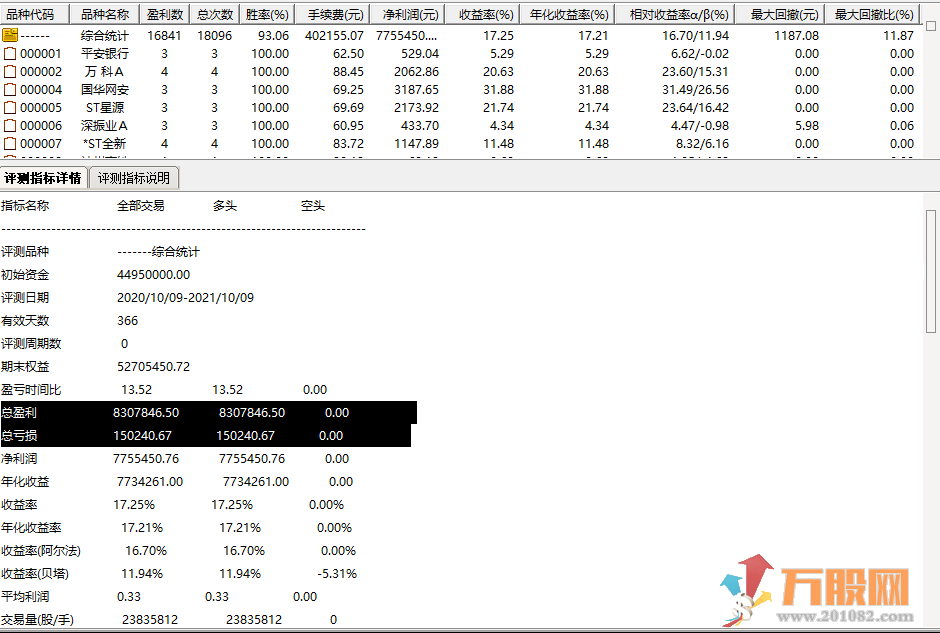Click the 有效天数 value 366
Viewport: 940px width, 633px height.
(128, 321)
